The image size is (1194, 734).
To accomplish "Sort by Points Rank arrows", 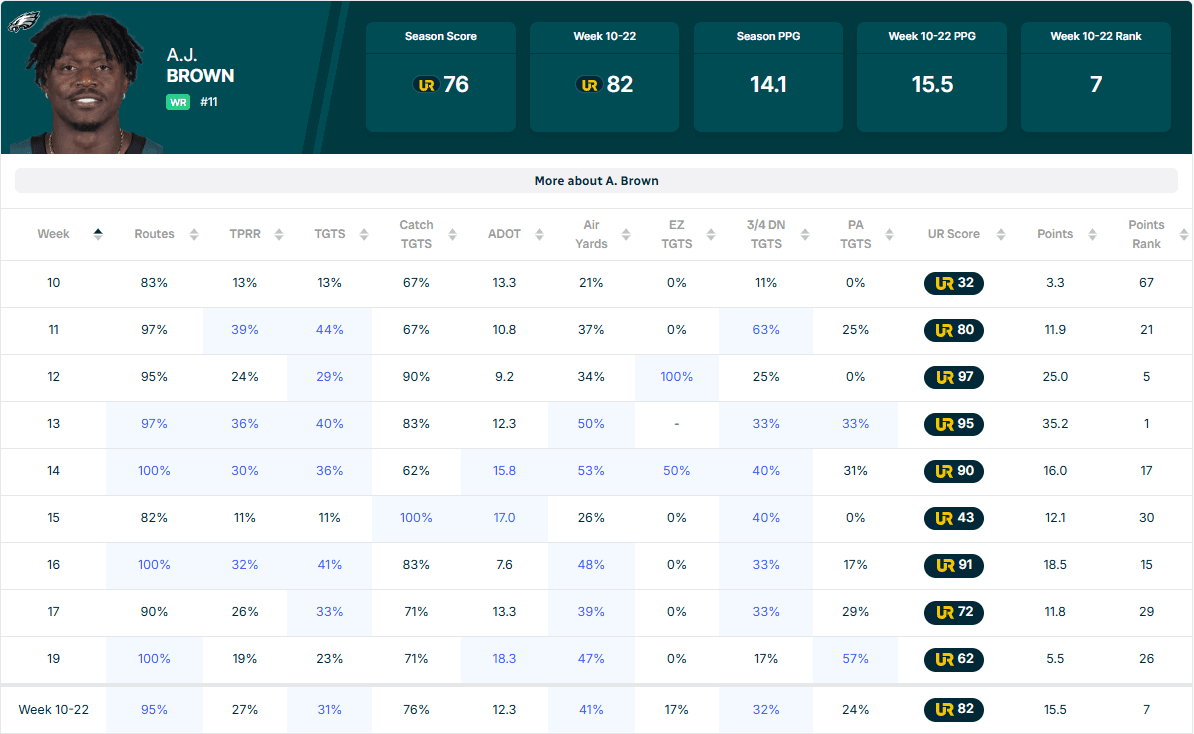I will 1183,234.
